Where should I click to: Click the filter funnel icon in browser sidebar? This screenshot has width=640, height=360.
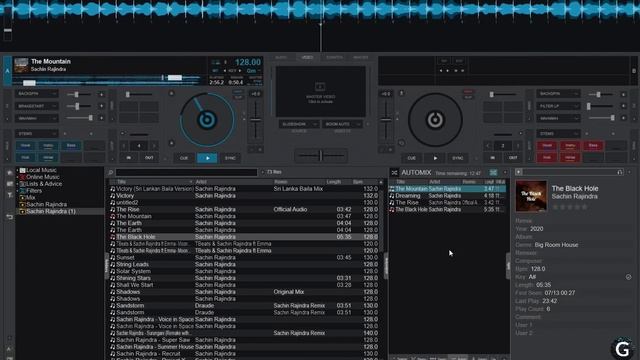coord(9,195)
